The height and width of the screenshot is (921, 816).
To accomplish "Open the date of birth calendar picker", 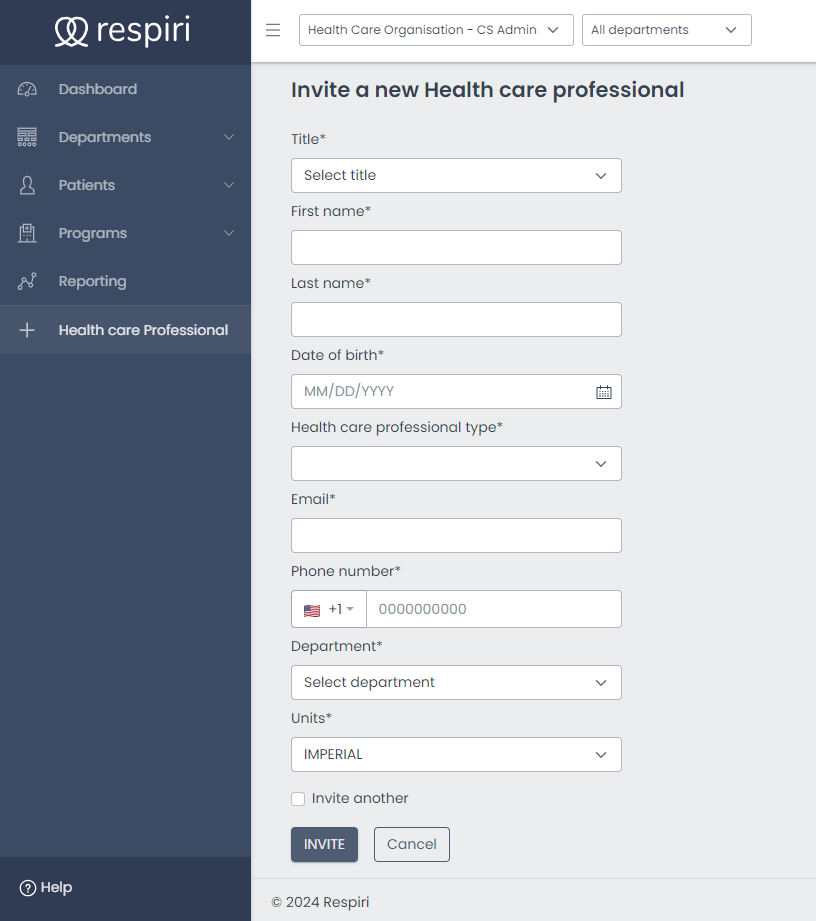I will click(603, 392).
